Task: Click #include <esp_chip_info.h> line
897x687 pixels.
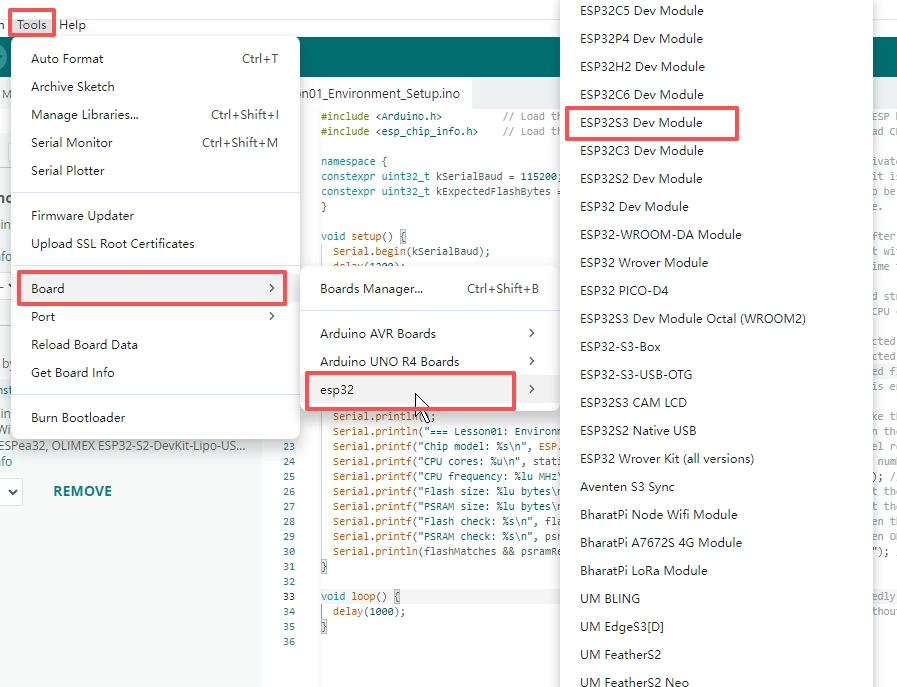Action: coord(399,132)
